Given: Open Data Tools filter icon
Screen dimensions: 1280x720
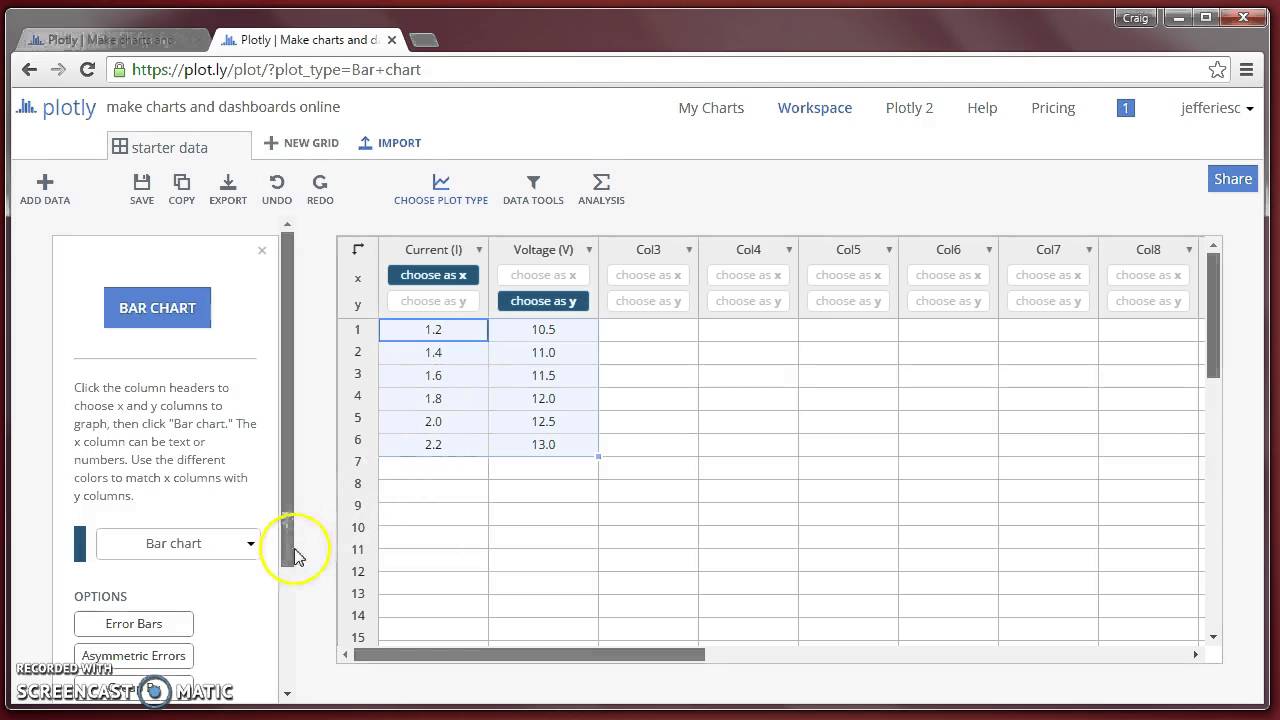Looking at the screenshot, I should click(533, 182).
